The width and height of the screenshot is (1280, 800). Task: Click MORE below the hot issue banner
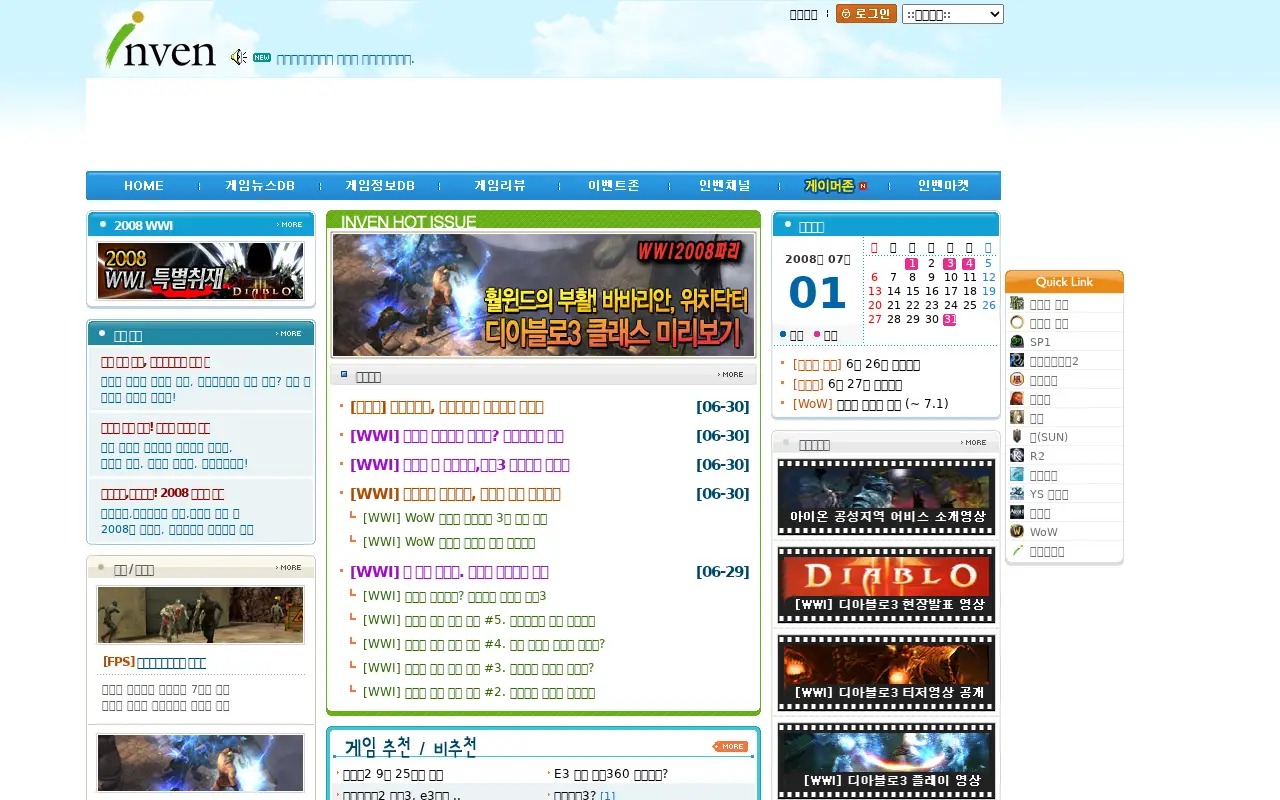pos(731,375)
